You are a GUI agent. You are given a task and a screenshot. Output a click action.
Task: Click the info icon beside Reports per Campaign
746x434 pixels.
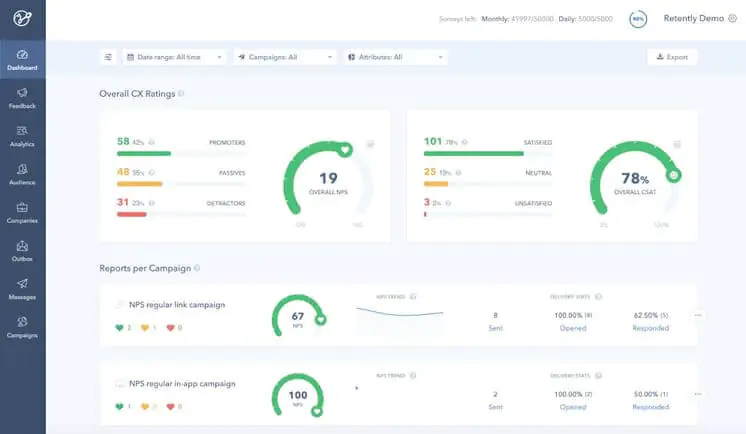tap(197, 268)
